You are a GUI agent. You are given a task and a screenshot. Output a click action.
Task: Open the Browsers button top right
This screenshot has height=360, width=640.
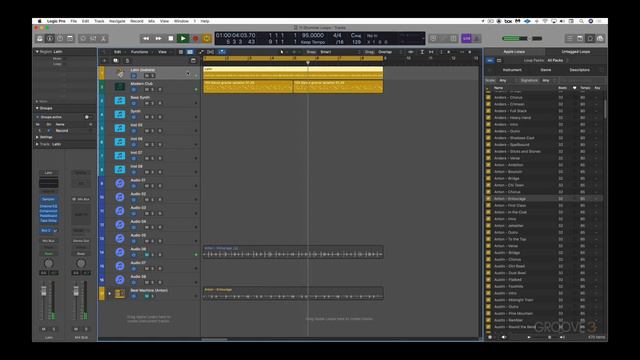point(600,38)
